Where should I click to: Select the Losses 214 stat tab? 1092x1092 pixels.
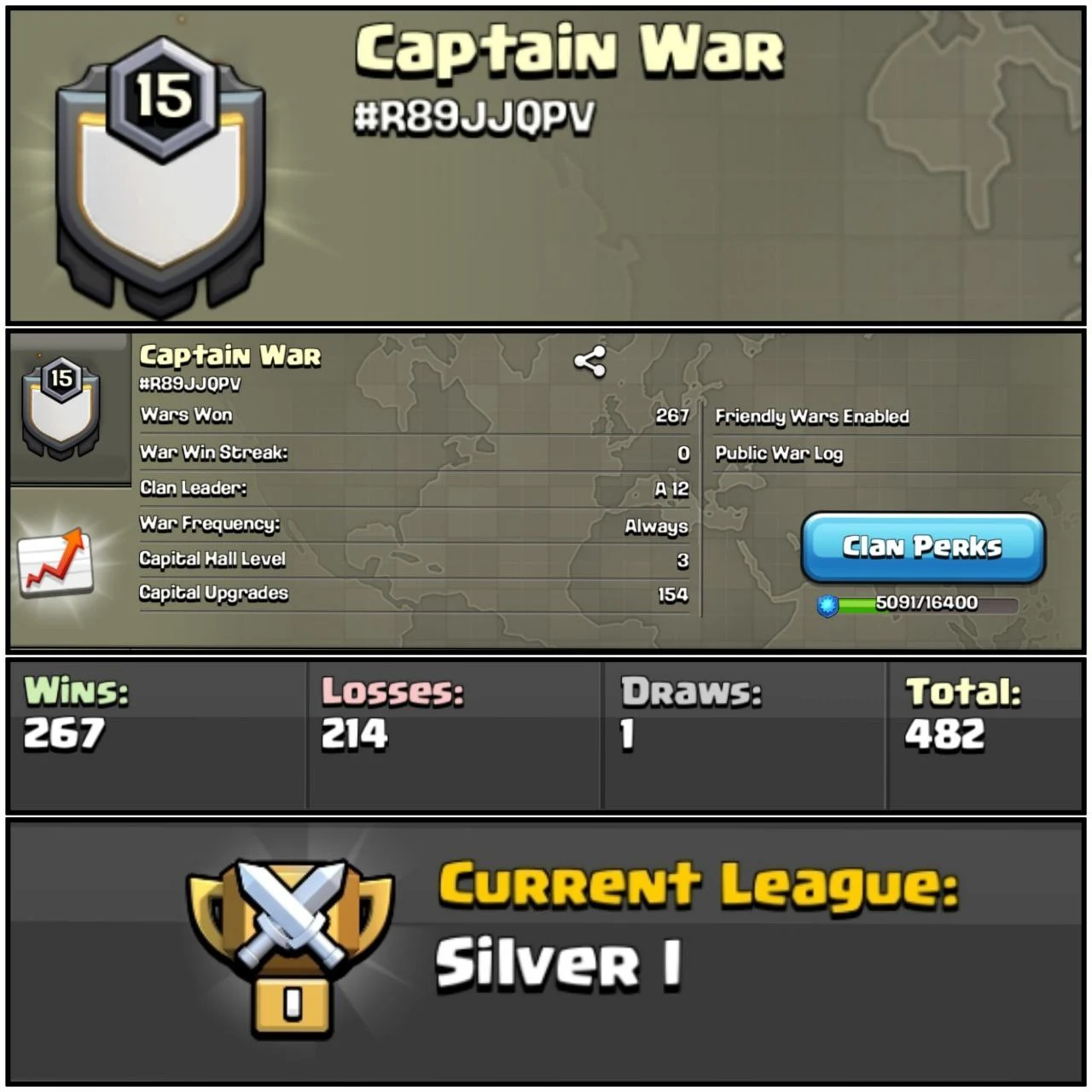click(x=455, y=734)
